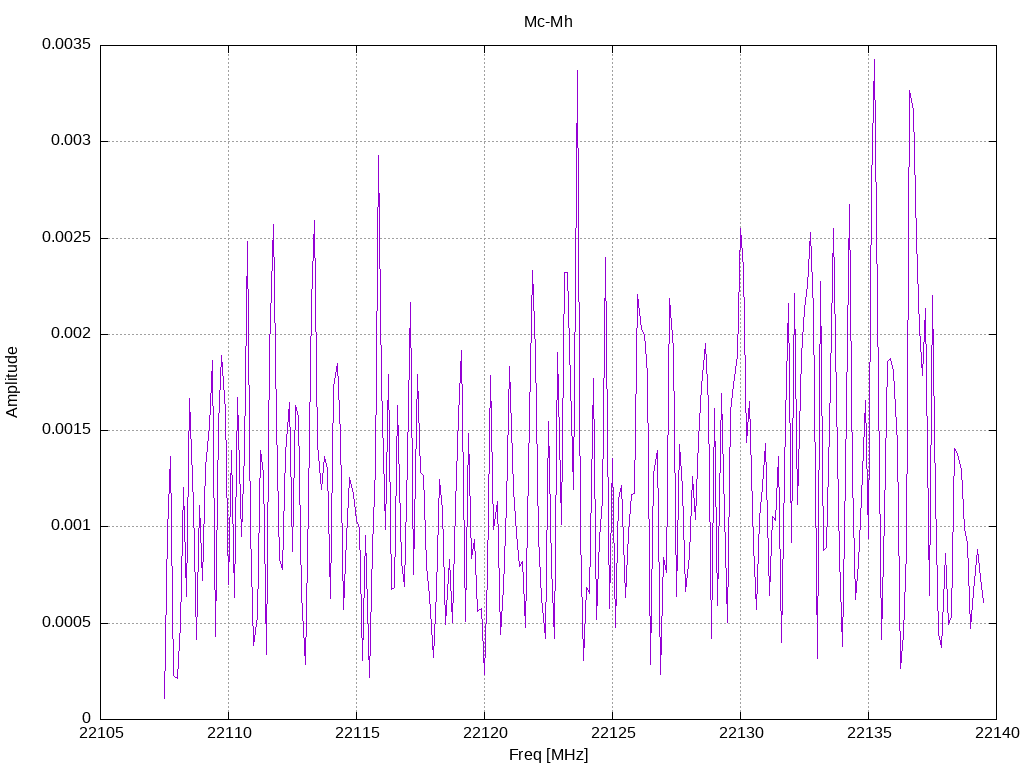Click y-axis value 0.003
1024x768 pixels.
point(71,140)
